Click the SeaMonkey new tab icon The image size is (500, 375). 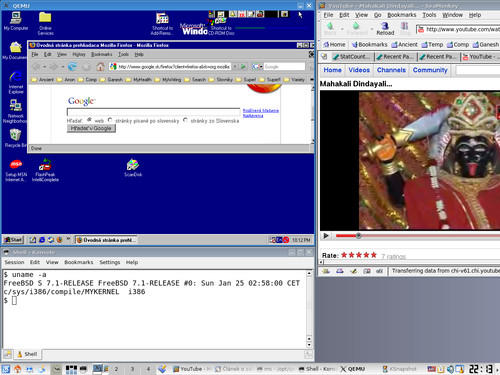(324, 57)
